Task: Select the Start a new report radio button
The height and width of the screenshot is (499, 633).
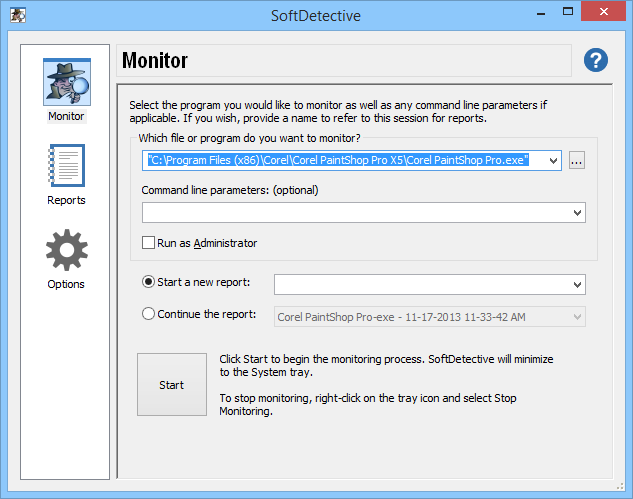Action: pos(148,282)
